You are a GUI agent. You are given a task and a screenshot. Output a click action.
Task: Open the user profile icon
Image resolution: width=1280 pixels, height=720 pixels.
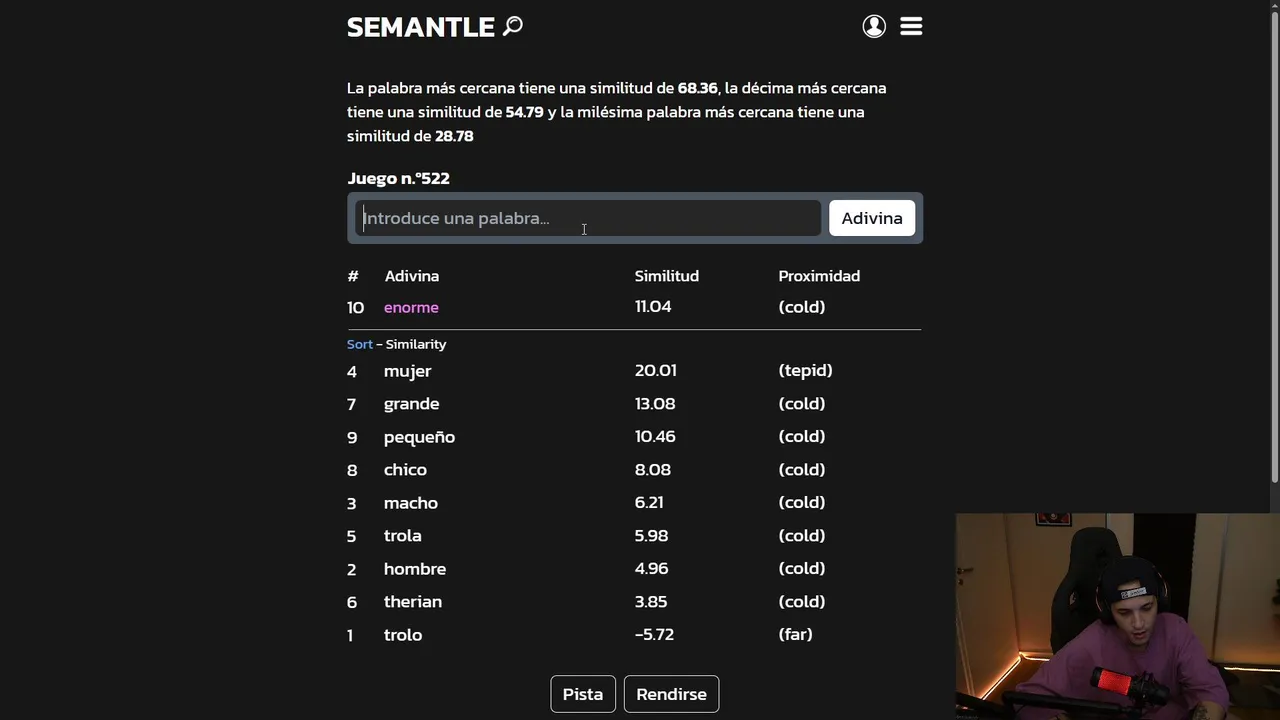point(874,27)
